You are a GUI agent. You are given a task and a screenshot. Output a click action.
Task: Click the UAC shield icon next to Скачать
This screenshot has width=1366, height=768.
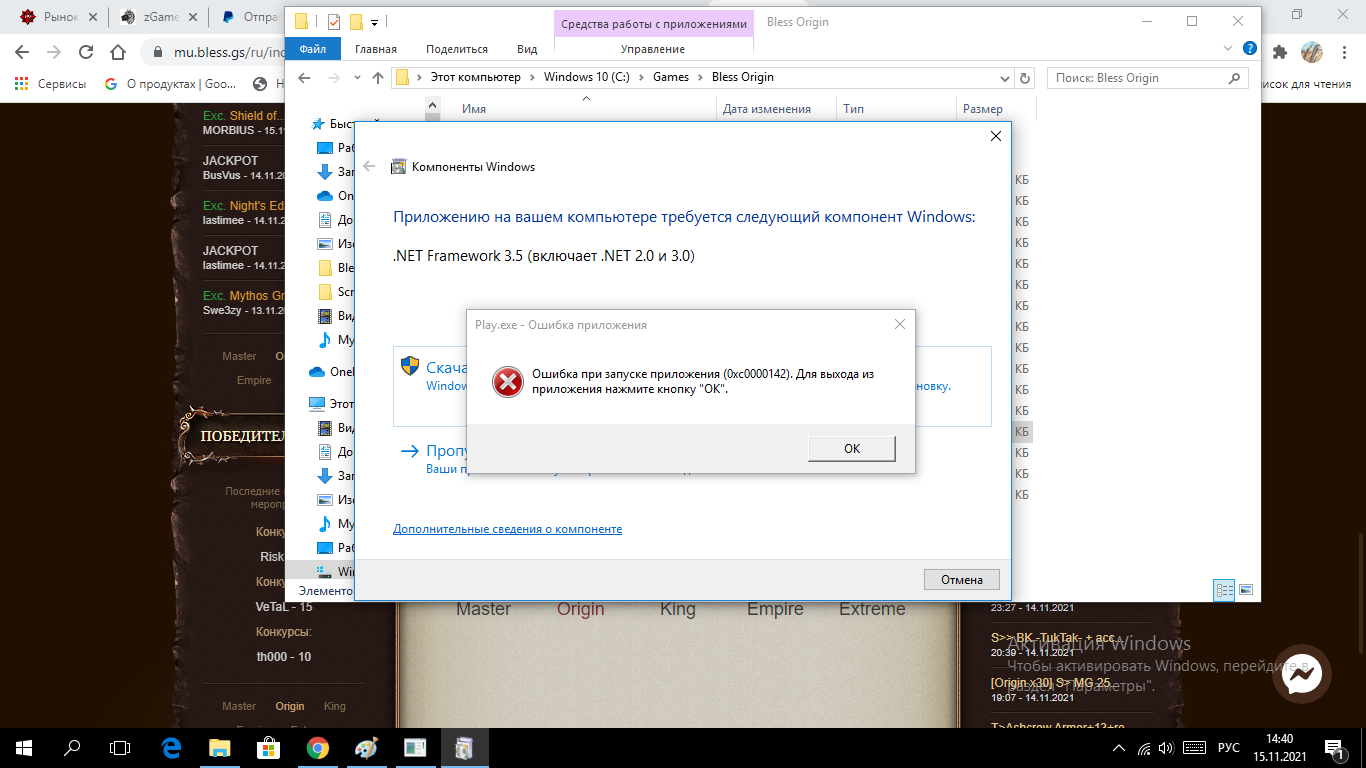click(410, 366)
